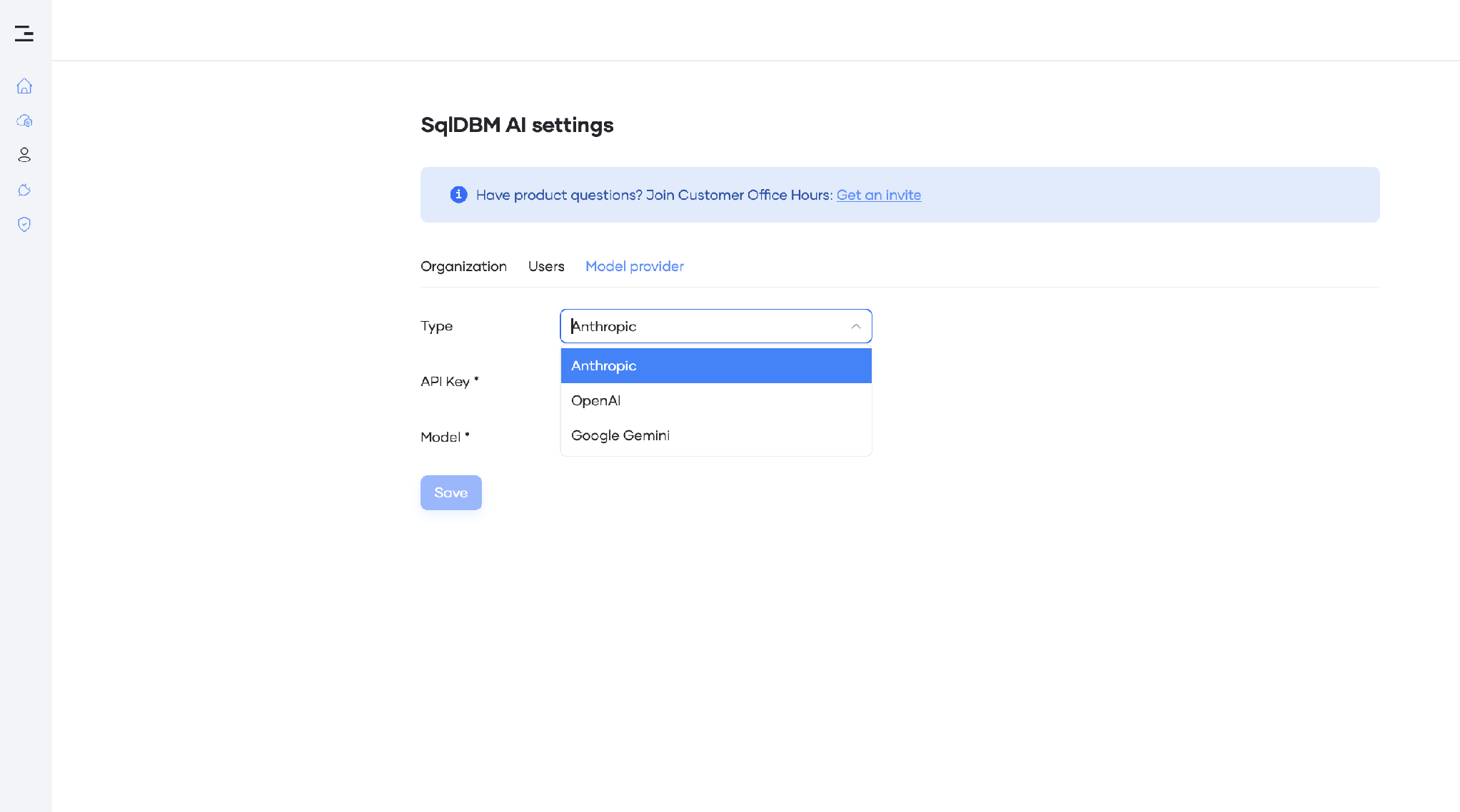Open the user profile icon in the sidebar
Screen dimensions: 1460x812
pos(24,155)
